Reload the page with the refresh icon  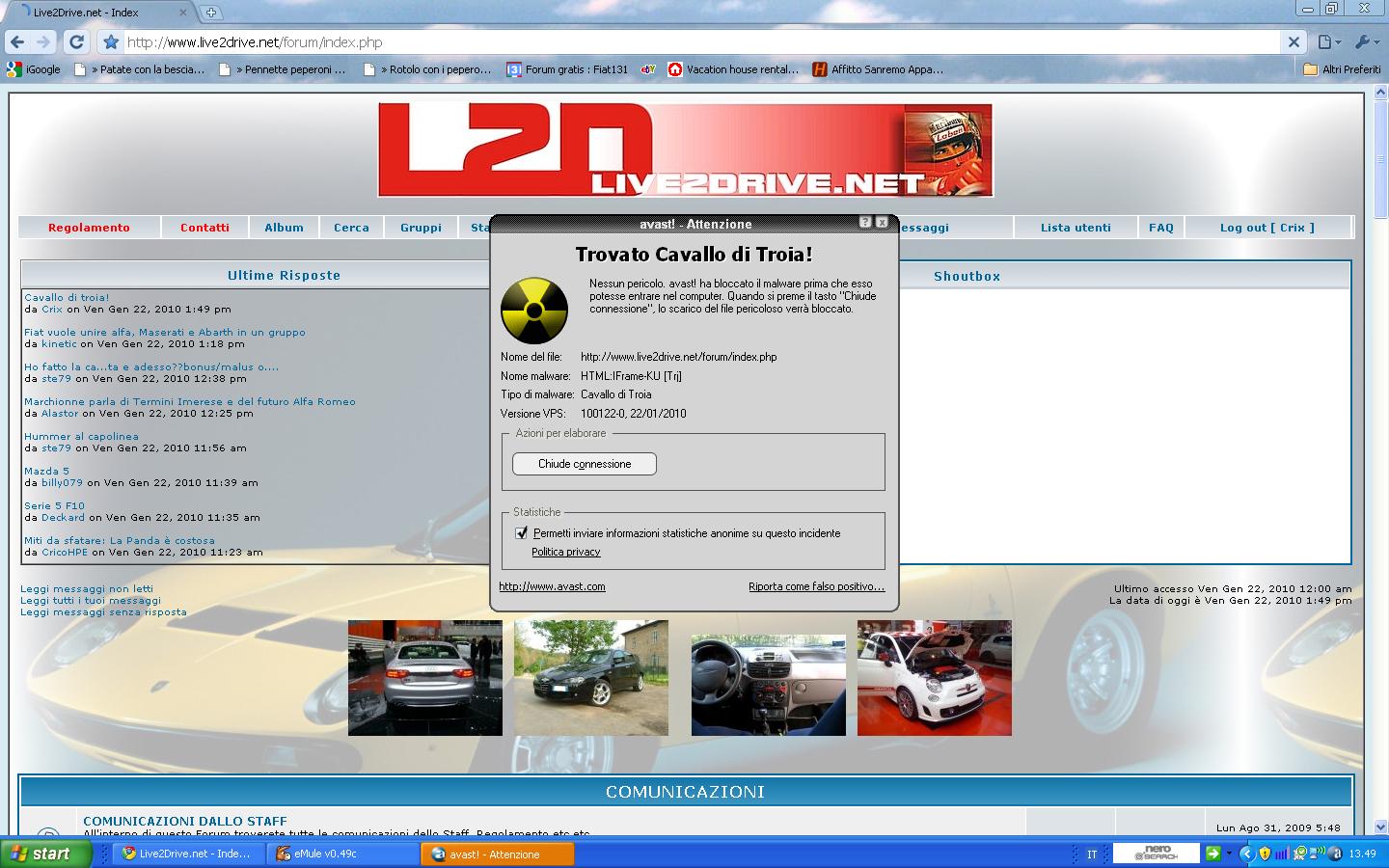pos(76,42)
